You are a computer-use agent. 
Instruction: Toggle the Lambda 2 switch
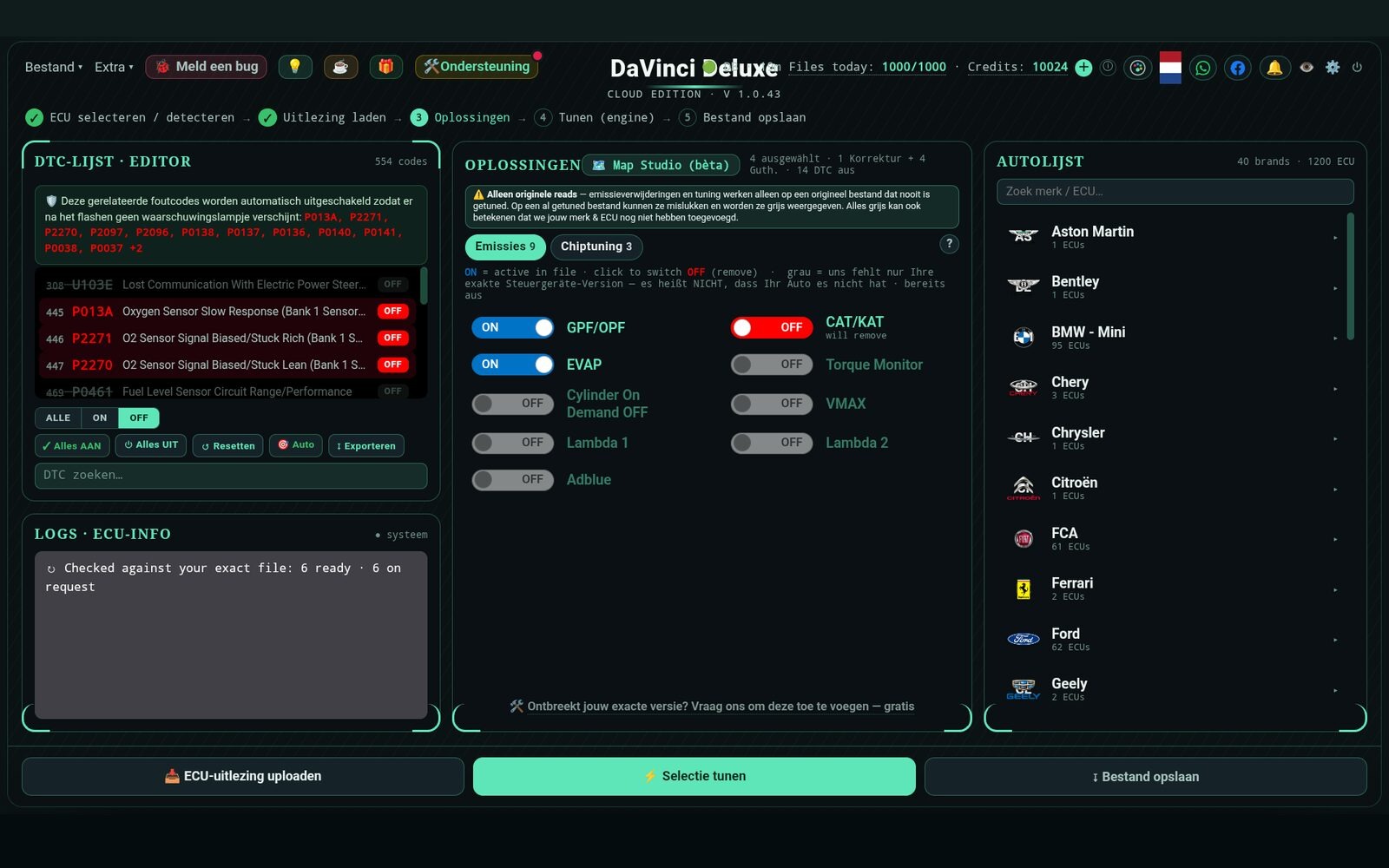tap(772, 443)
